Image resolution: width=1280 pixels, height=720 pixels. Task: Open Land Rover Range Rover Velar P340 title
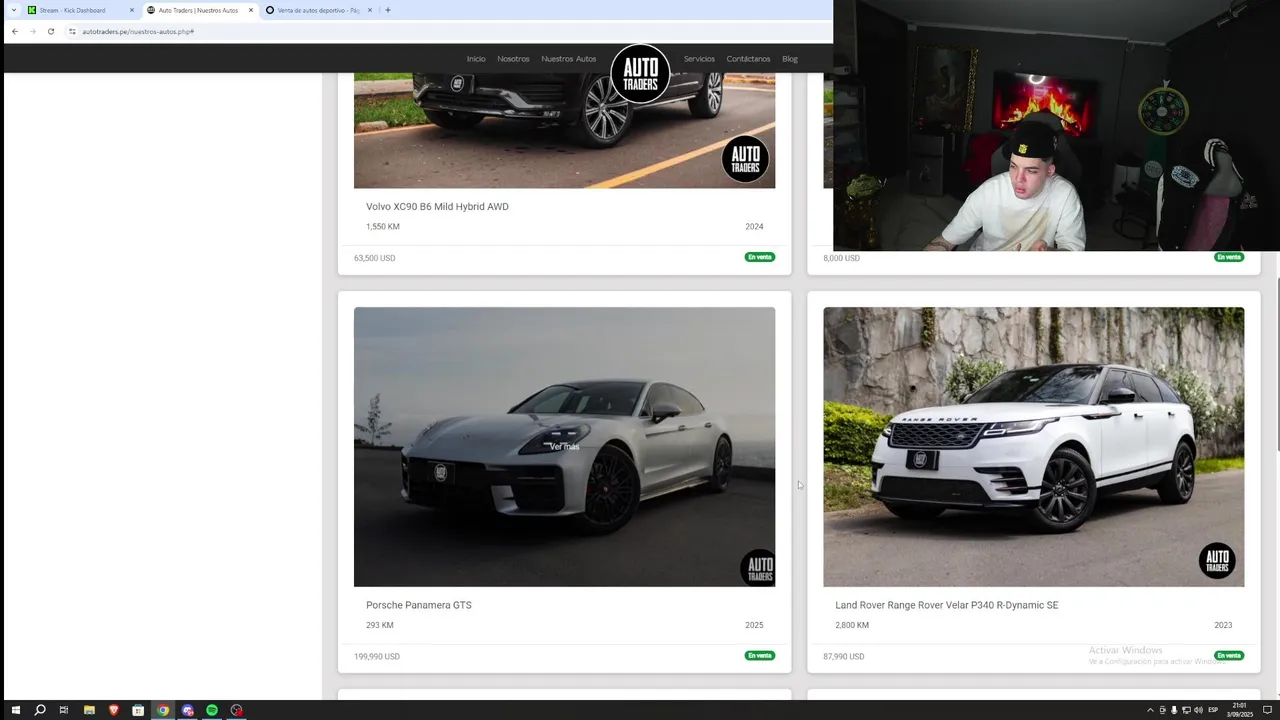click(x=947, y=605)
